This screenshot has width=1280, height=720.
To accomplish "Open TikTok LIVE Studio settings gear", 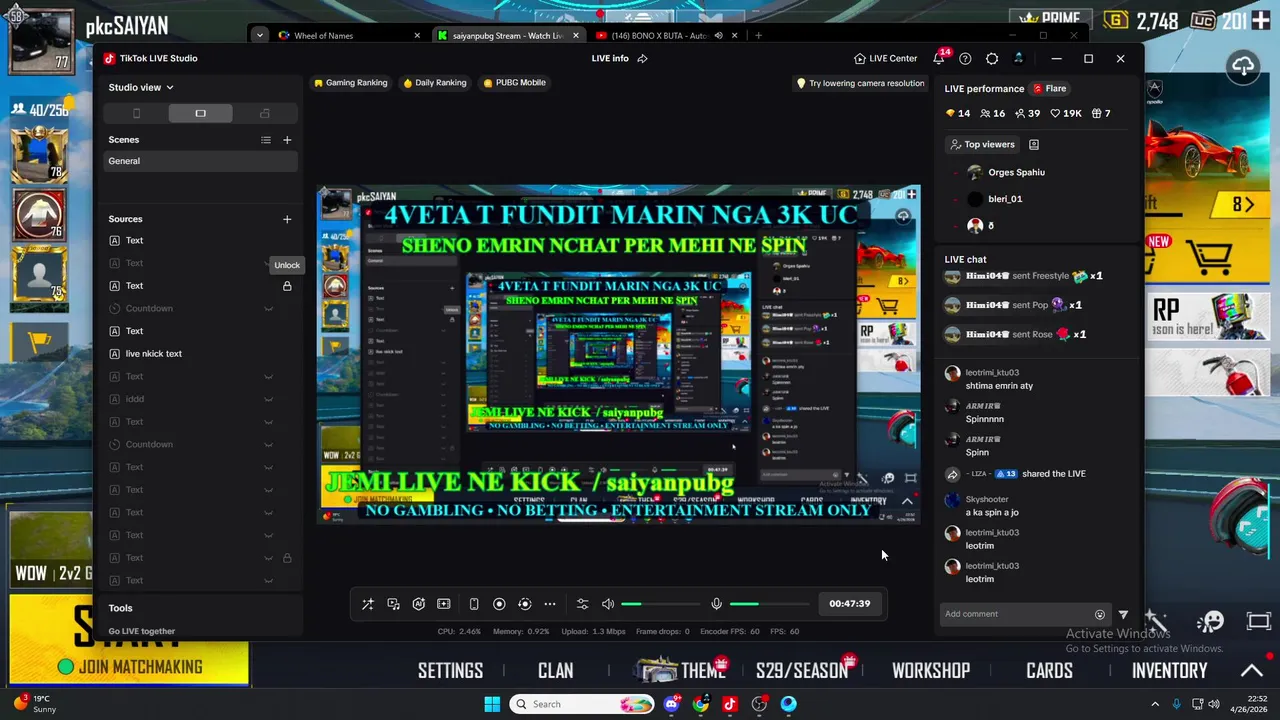I will [992, 58].
